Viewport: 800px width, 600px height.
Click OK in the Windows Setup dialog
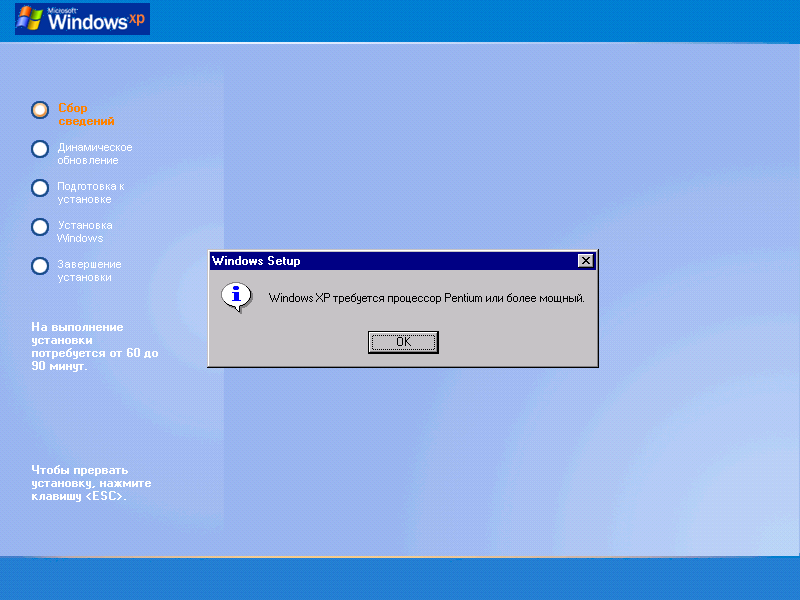click(x=403, y=342)
